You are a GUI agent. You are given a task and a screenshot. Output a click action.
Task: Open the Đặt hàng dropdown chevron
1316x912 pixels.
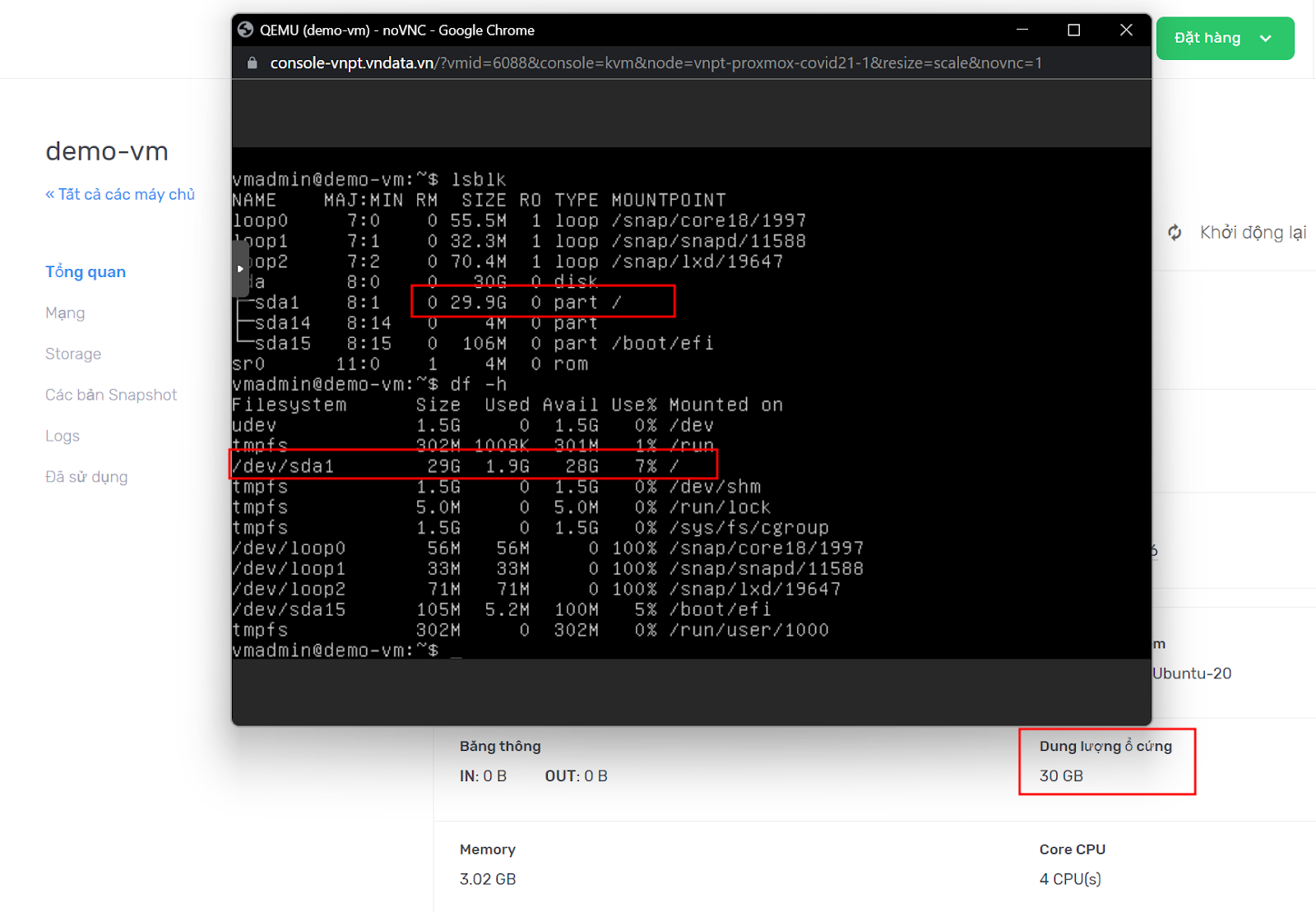1266,39
